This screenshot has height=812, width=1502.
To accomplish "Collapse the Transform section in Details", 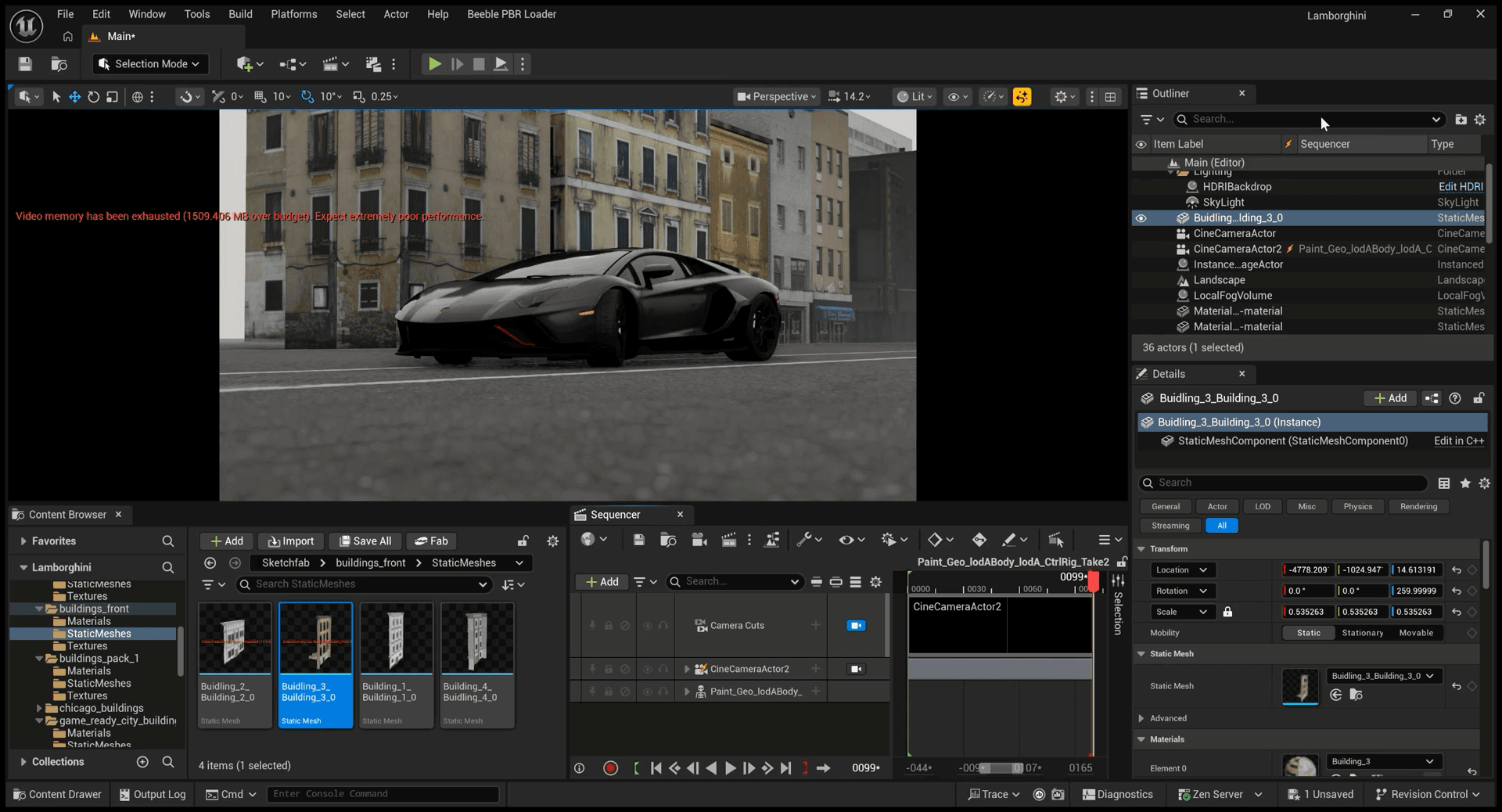I will point(1141,549).
